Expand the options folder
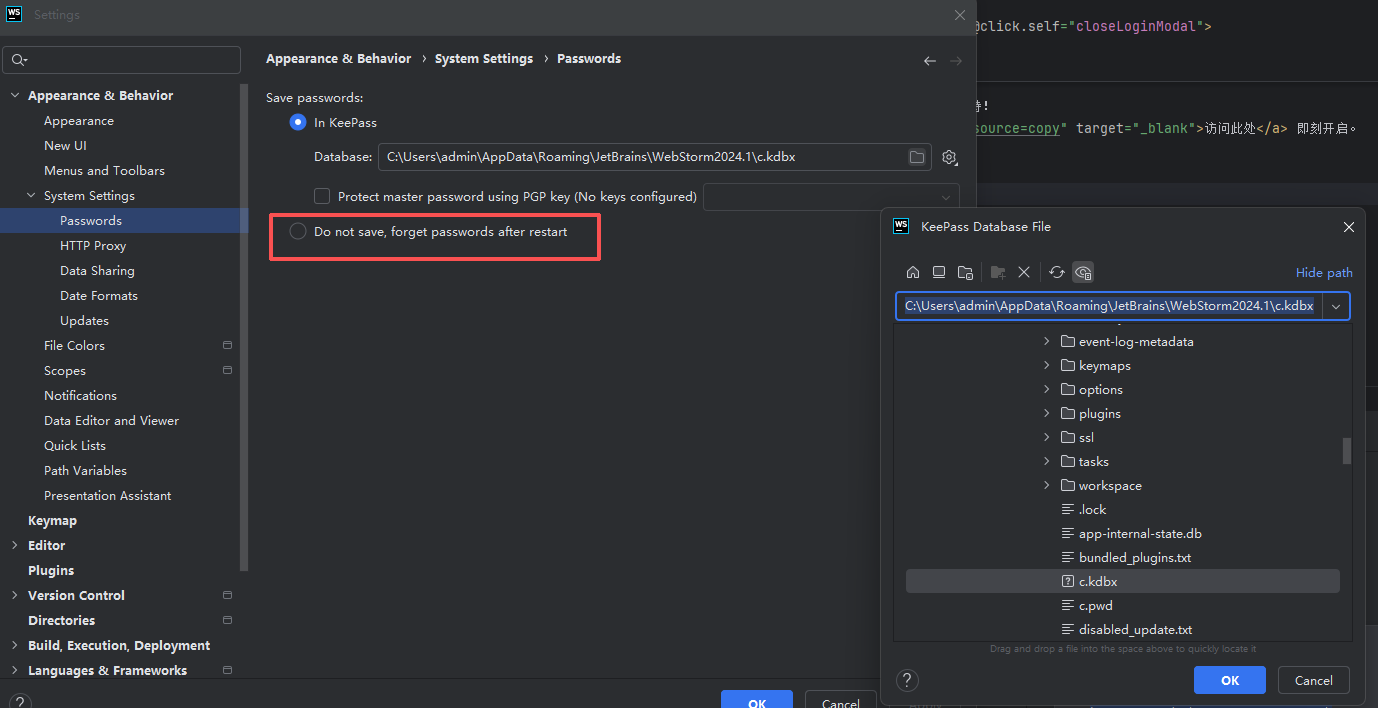The height and width of the screenshot is (708, 1378). tap(1047, 389)
